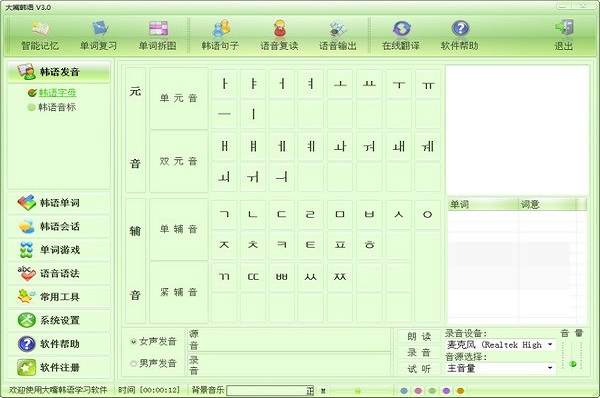The height and width of the screenshot is (398, 600).
Task: Click the background music volume slider
Action: [358, 391]
